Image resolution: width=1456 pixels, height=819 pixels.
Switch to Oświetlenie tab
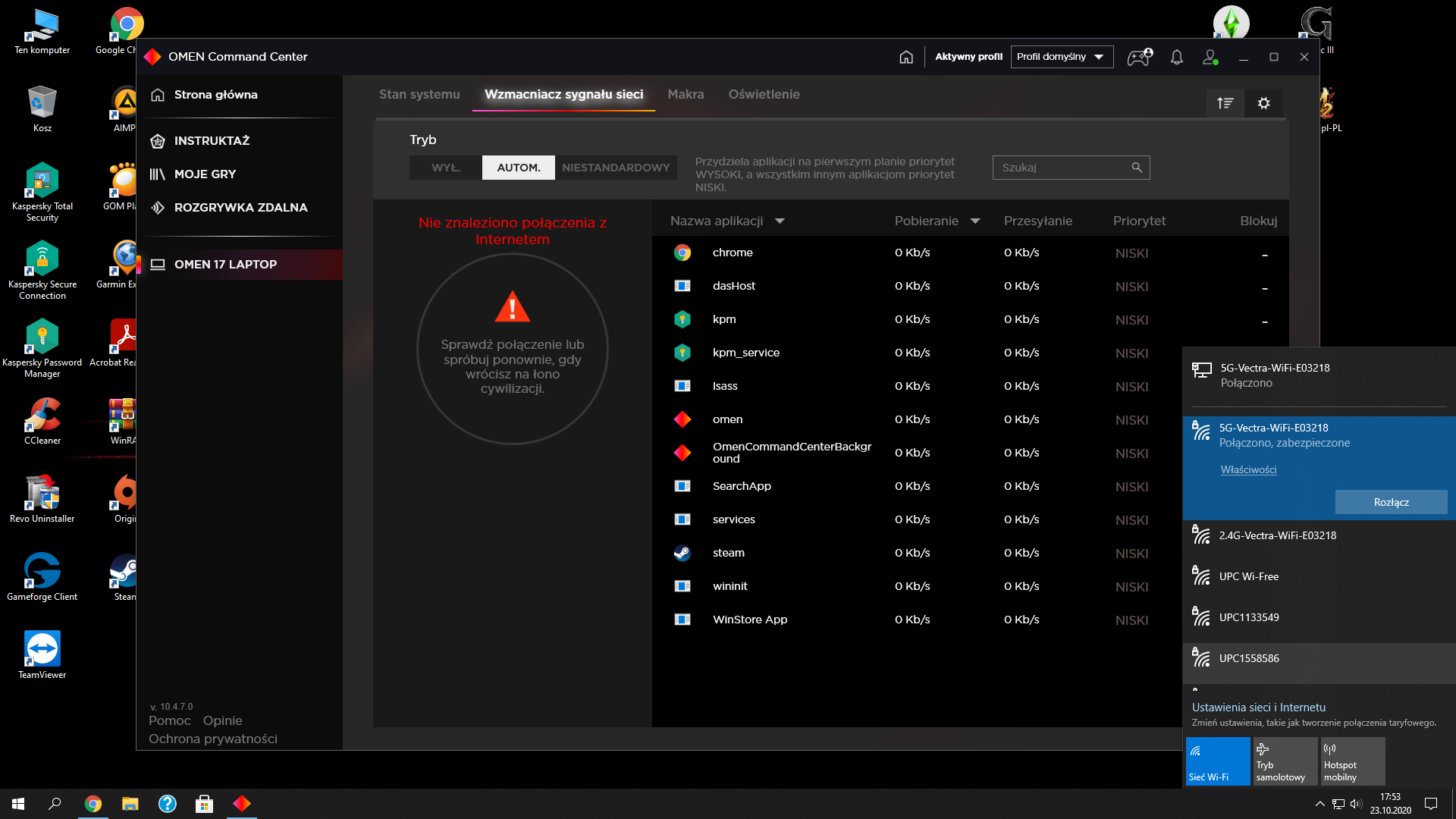[x=764, y=94]
